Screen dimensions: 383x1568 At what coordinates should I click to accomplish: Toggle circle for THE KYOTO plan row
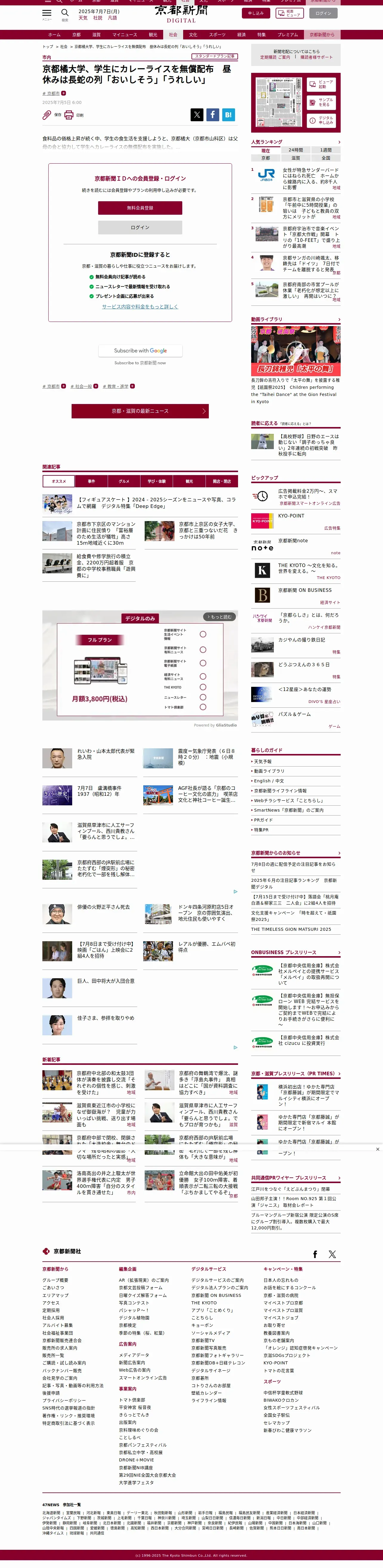tap(203, 687)
